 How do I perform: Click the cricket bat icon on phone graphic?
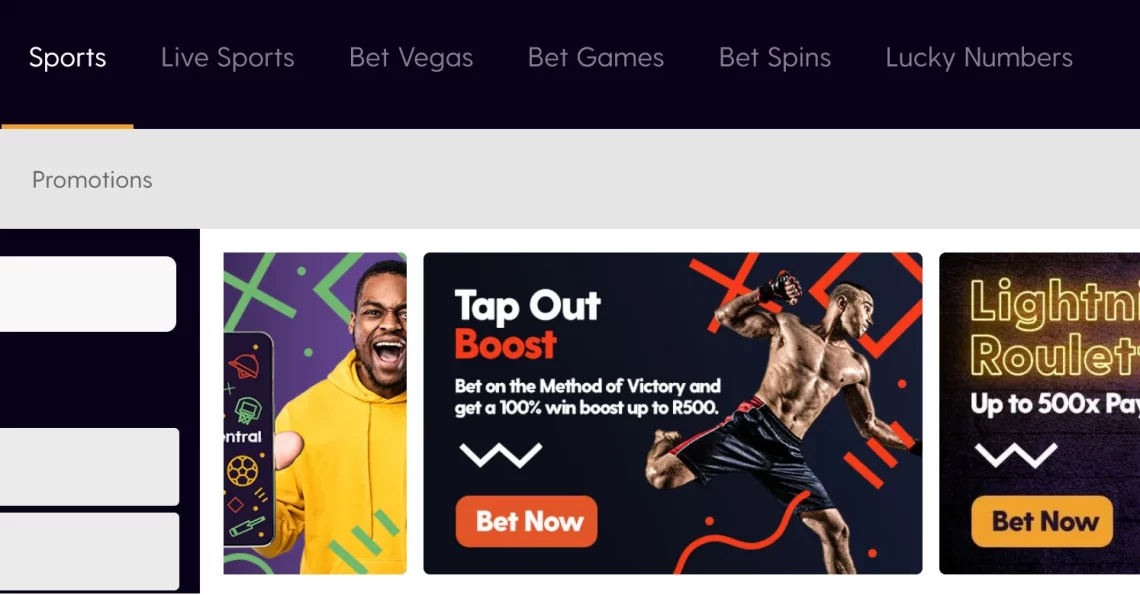click(247, 526)
